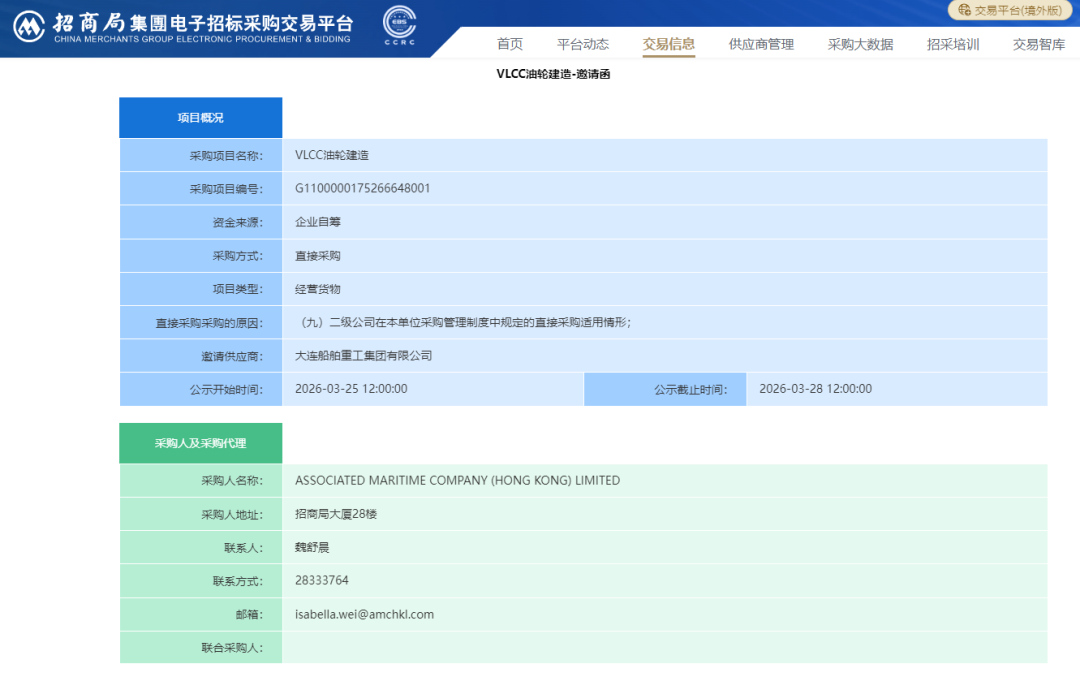Click the purchaser name ASSOCIATED MARITIME COMPANY

pyautogui.click(x=457, y=481)
